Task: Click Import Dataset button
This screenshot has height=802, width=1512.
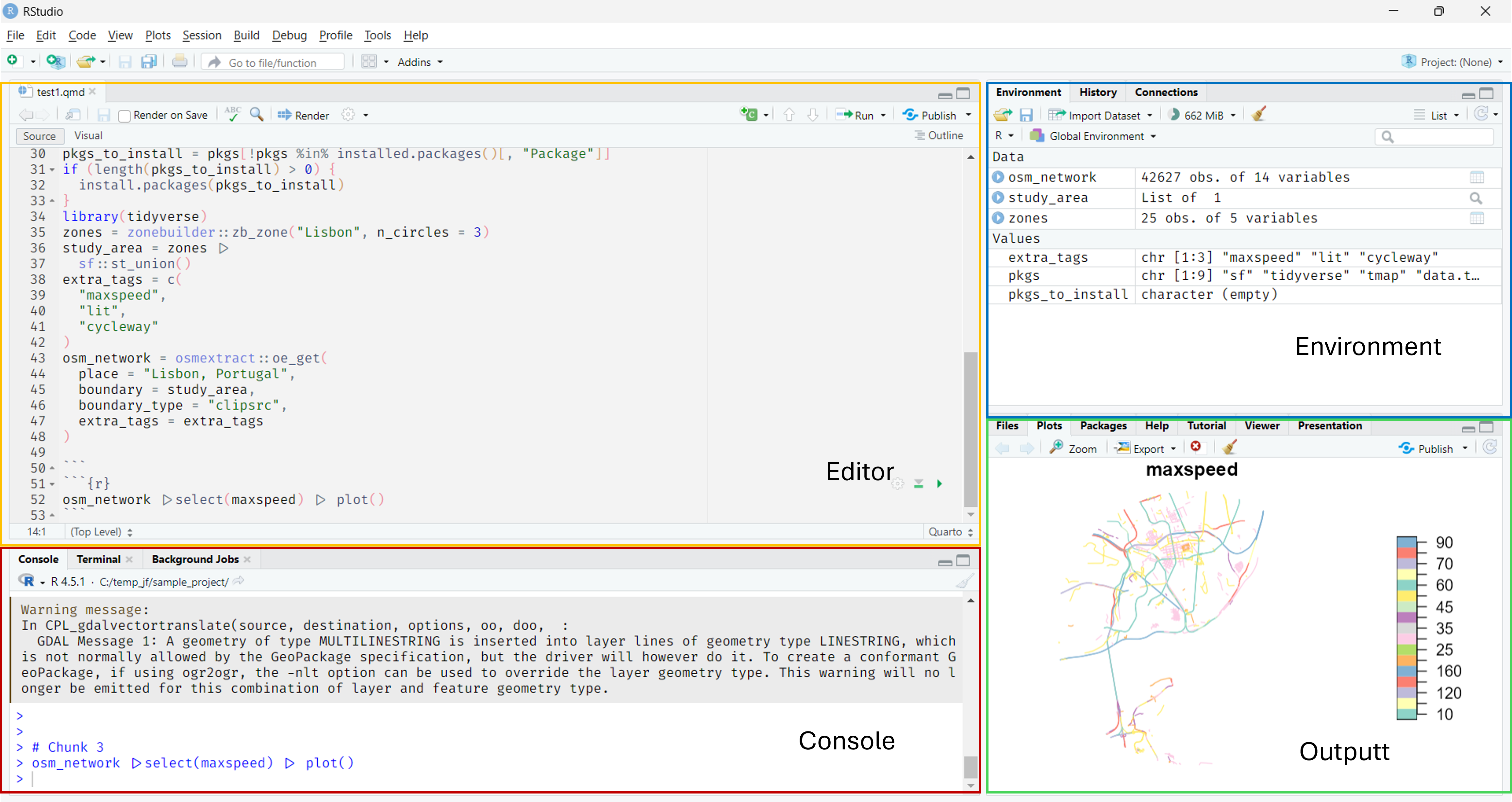Action: click(x=1104, y=116)
